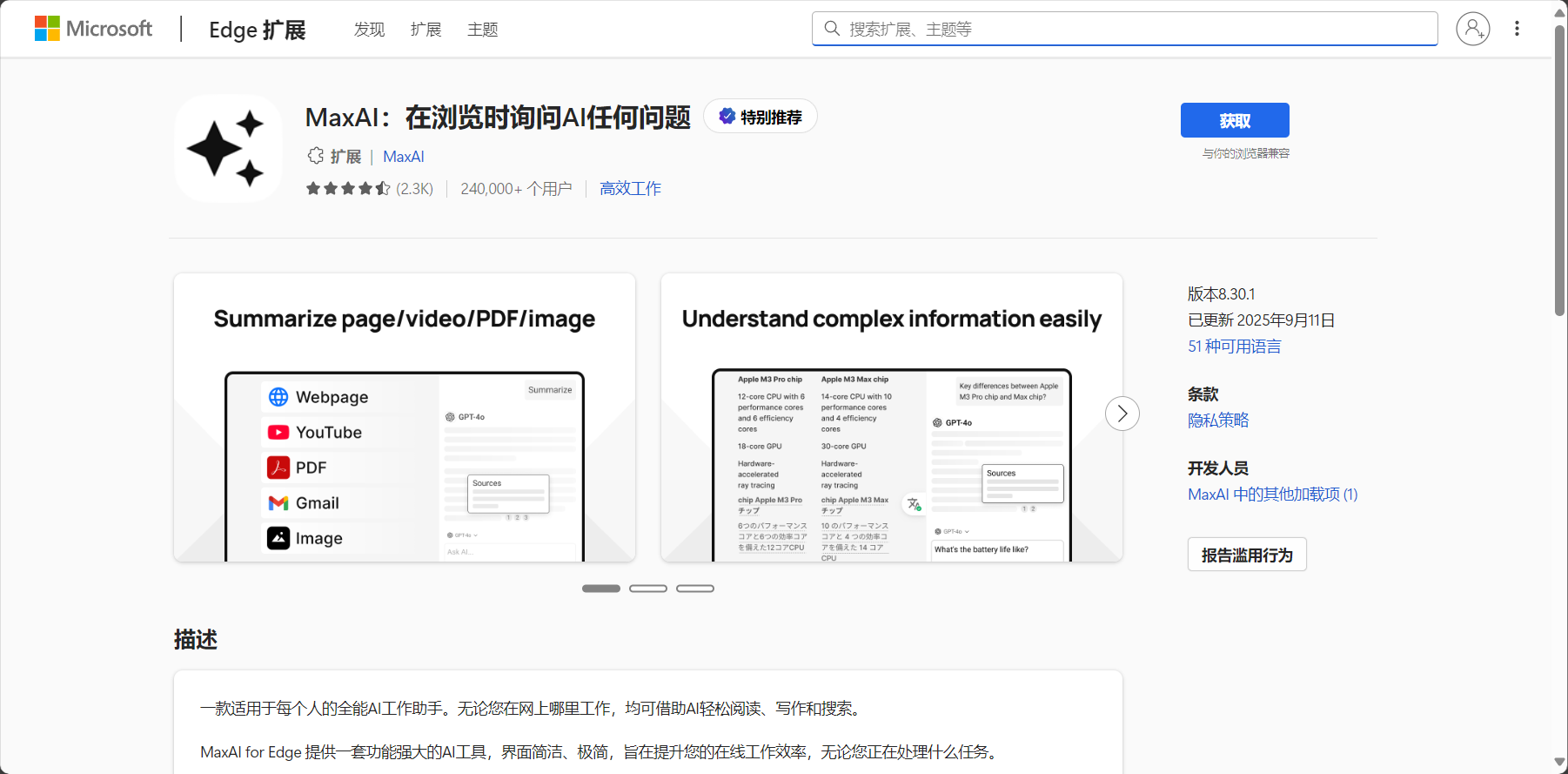Open the MaxAI publisher link
This screenshot has height=774, width=1568.
click(404, 157)
